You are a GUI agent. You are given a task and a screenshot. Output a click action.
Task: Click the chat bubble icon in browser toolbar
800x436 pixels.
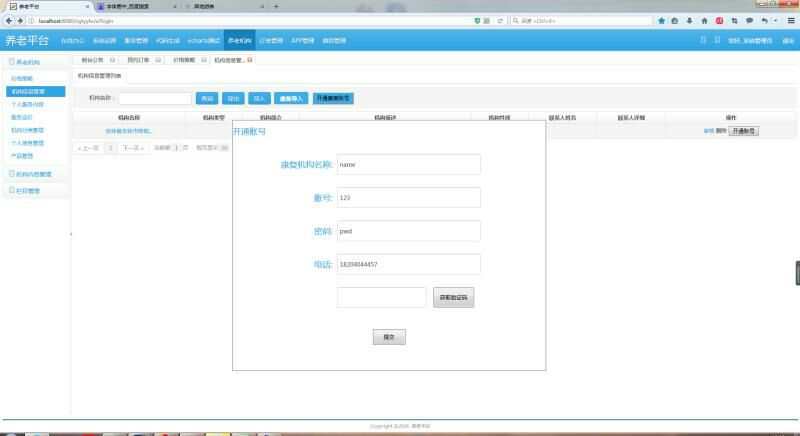click(748, 20)
